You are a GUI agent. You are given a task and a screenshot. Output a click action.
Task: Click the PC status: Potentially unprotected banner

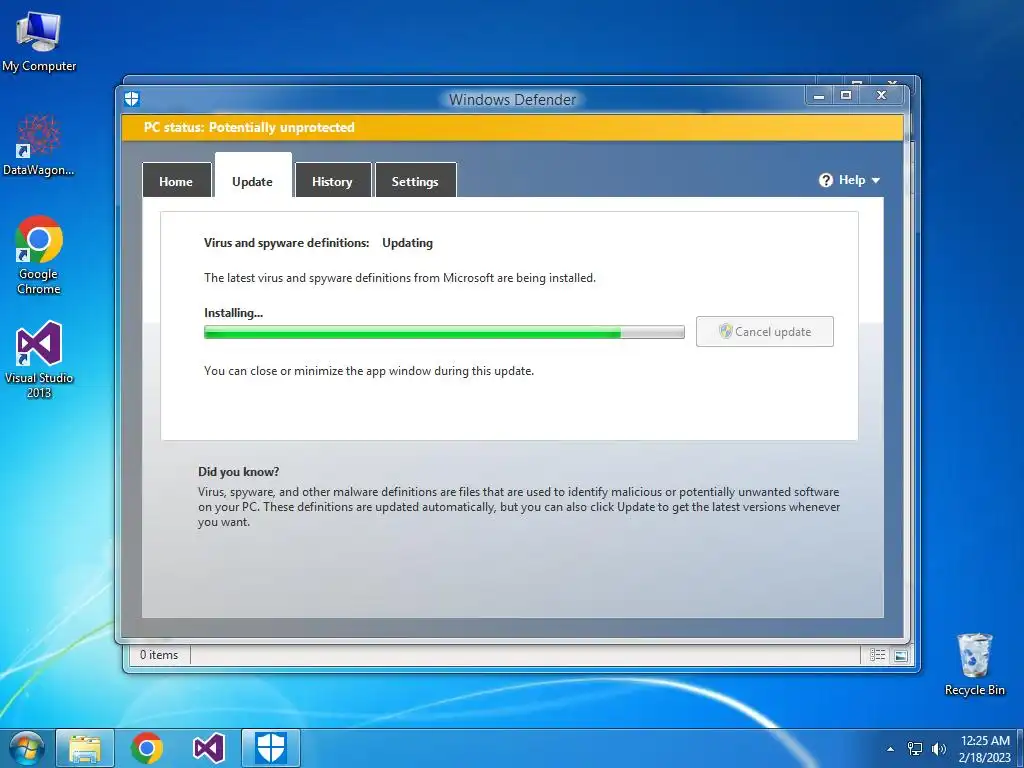[513, 127]
